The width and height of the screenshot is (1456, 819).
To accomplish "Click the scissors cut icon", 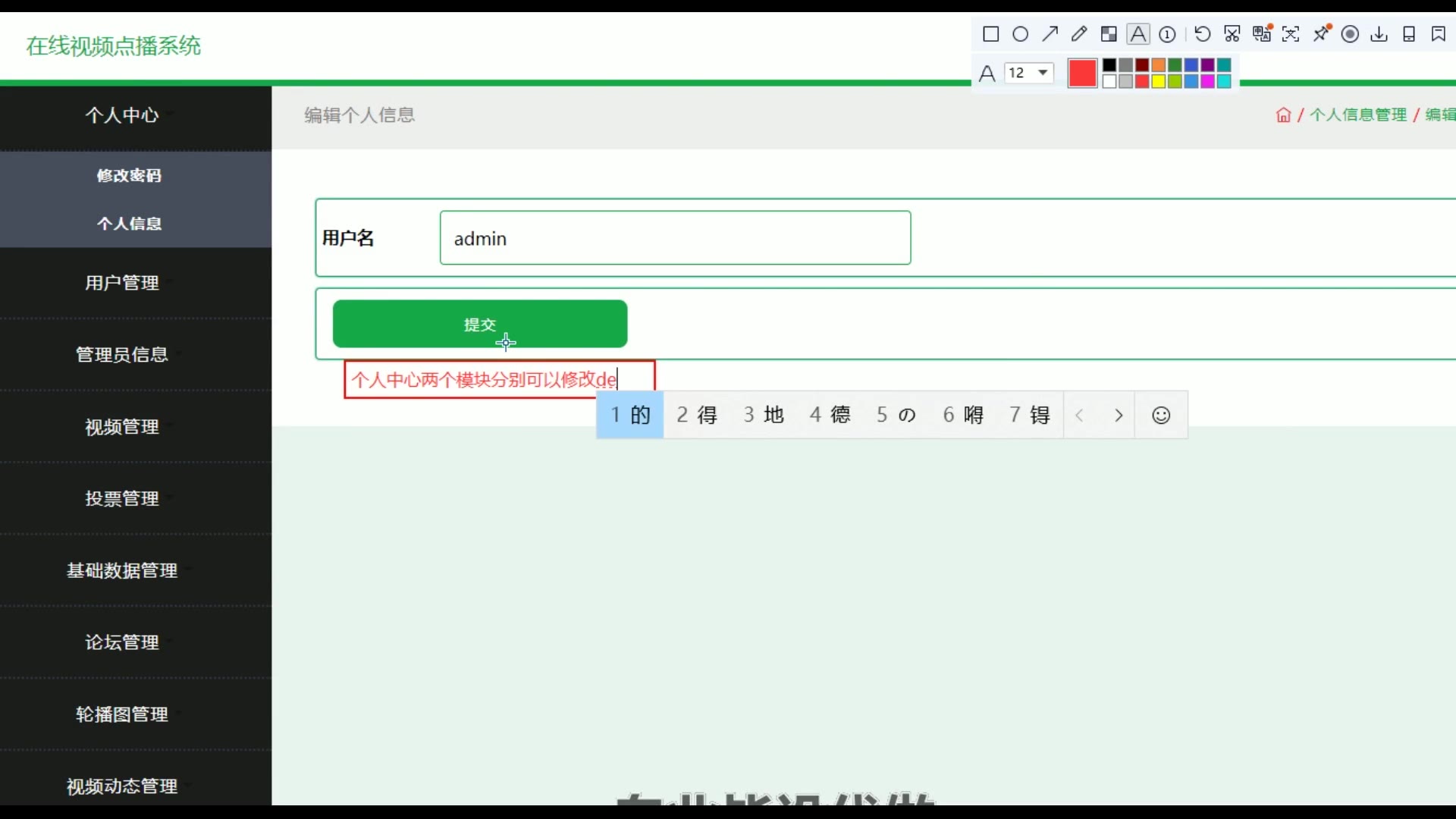I will click(1232, 34).
